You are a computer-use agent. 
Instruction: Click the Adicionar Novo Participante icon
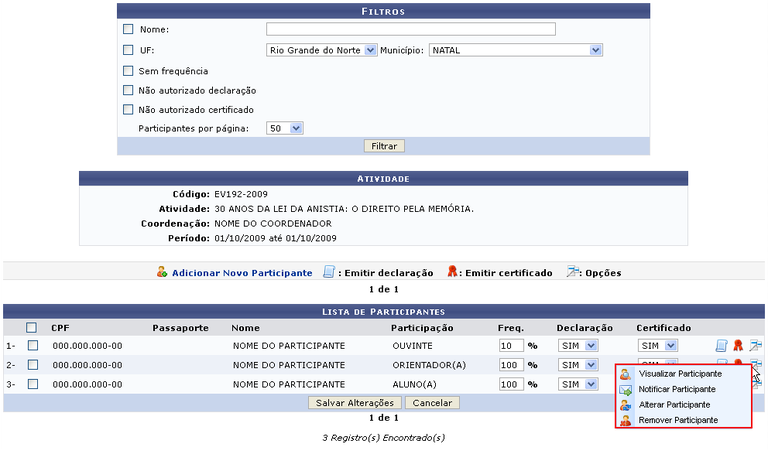pos(162,272)
